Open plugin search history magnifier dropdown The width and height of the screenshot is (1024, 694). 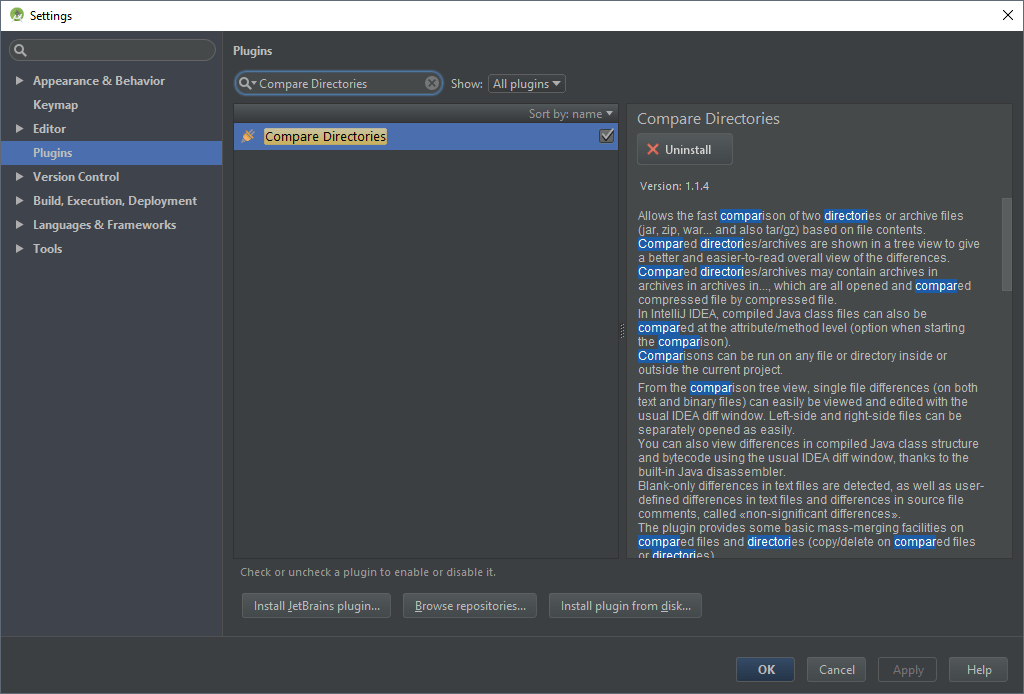[x=247, y=84]
